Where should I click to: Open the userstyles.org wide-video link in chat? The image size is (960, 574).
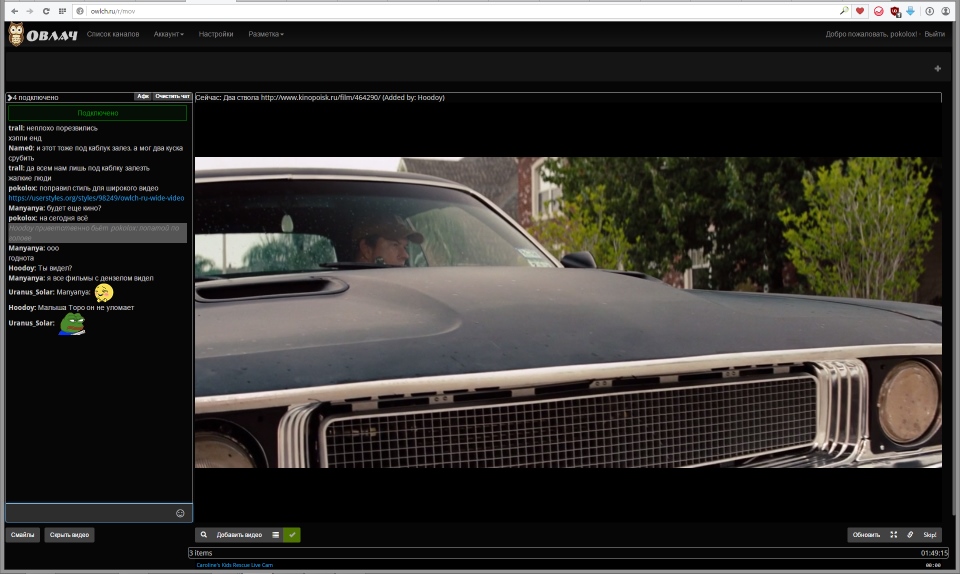point(96,198)
